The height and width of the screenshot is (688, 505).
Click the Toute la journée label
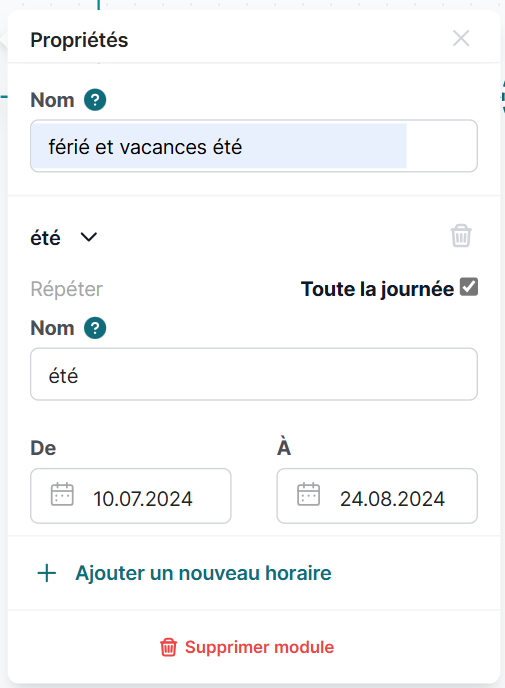pos(377,289)
